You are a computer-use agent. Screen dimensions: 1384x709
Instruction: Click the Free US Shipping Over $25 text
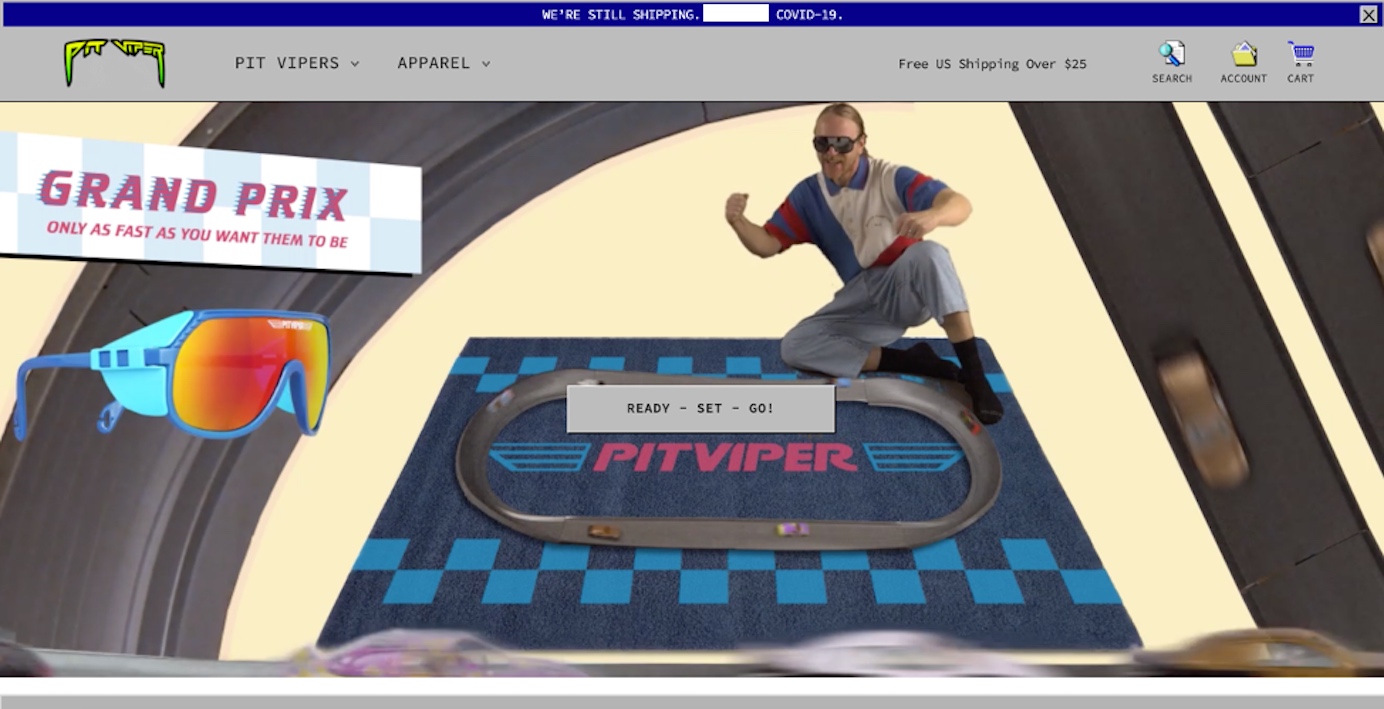pyautogui.click(x=992, y=64)
